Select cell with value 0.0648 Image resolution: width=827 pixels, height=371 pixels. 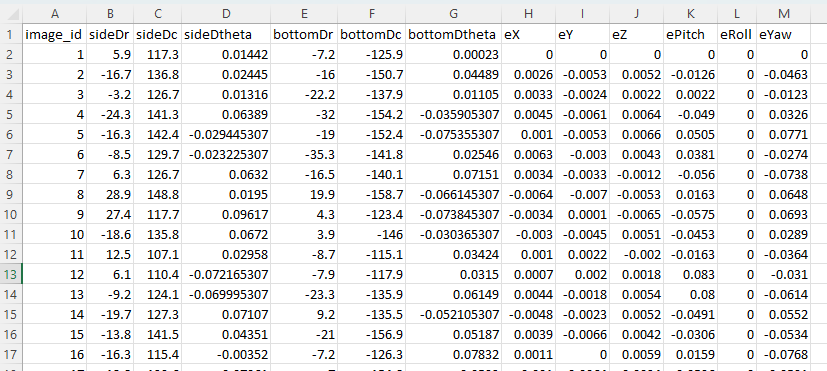[x=783, y=194]
